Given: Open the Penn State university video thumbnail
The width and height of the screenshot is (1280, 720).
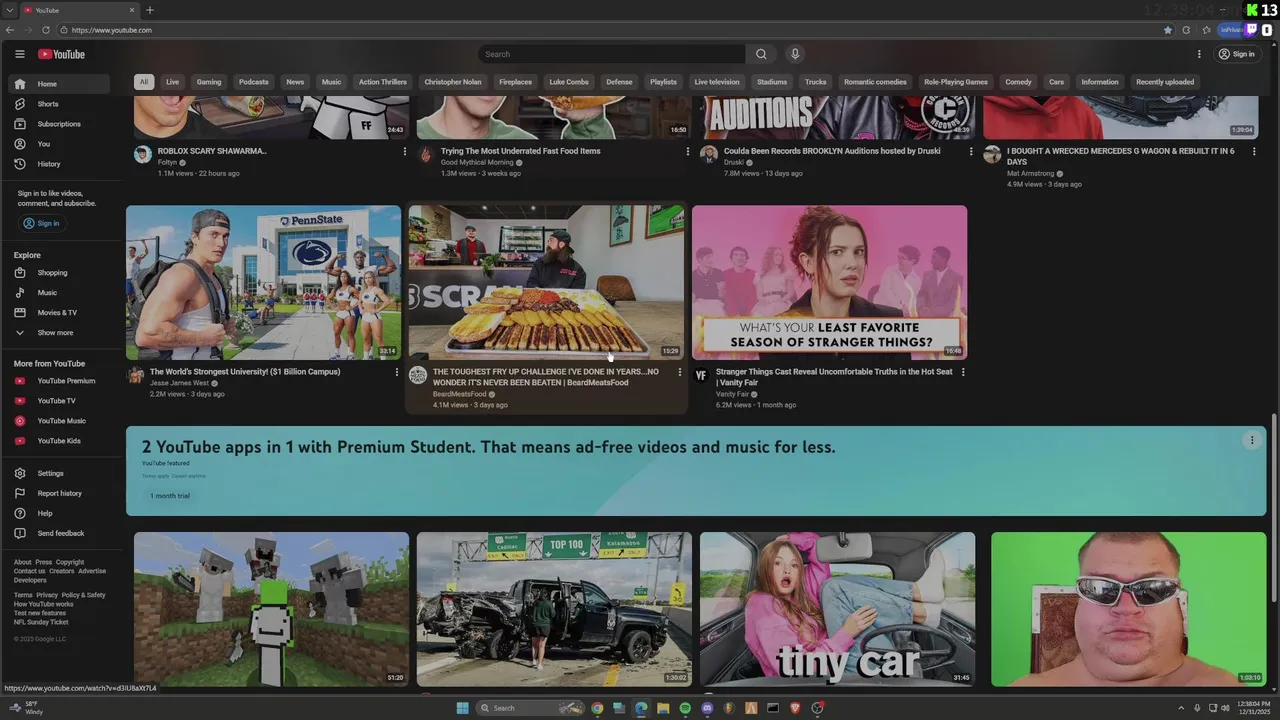Looking at the screenshot, I should 264,282.
